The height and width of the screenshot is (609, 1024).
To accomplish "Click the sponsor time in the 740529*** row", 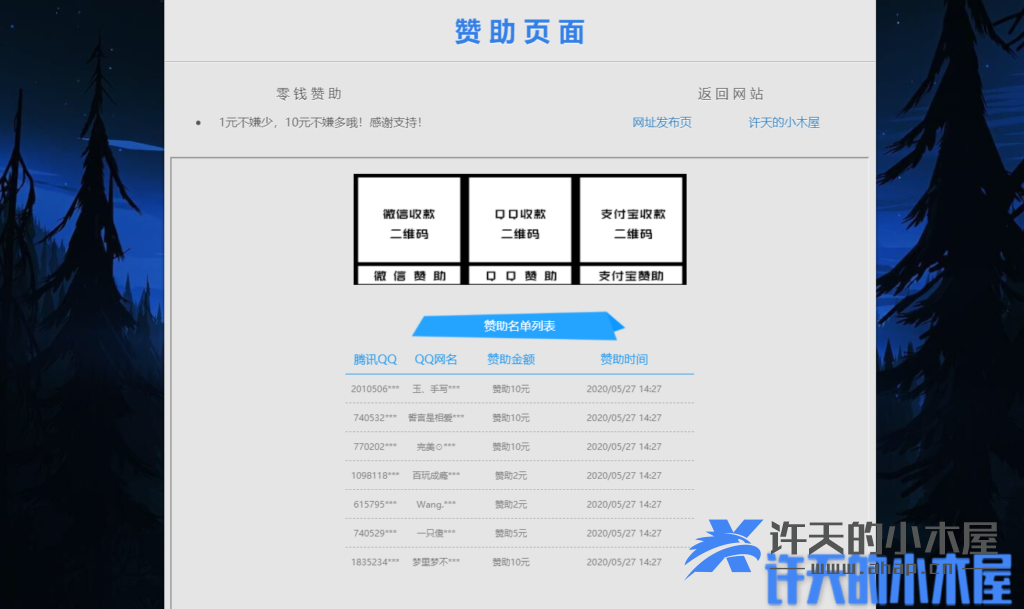I will 624,533.
